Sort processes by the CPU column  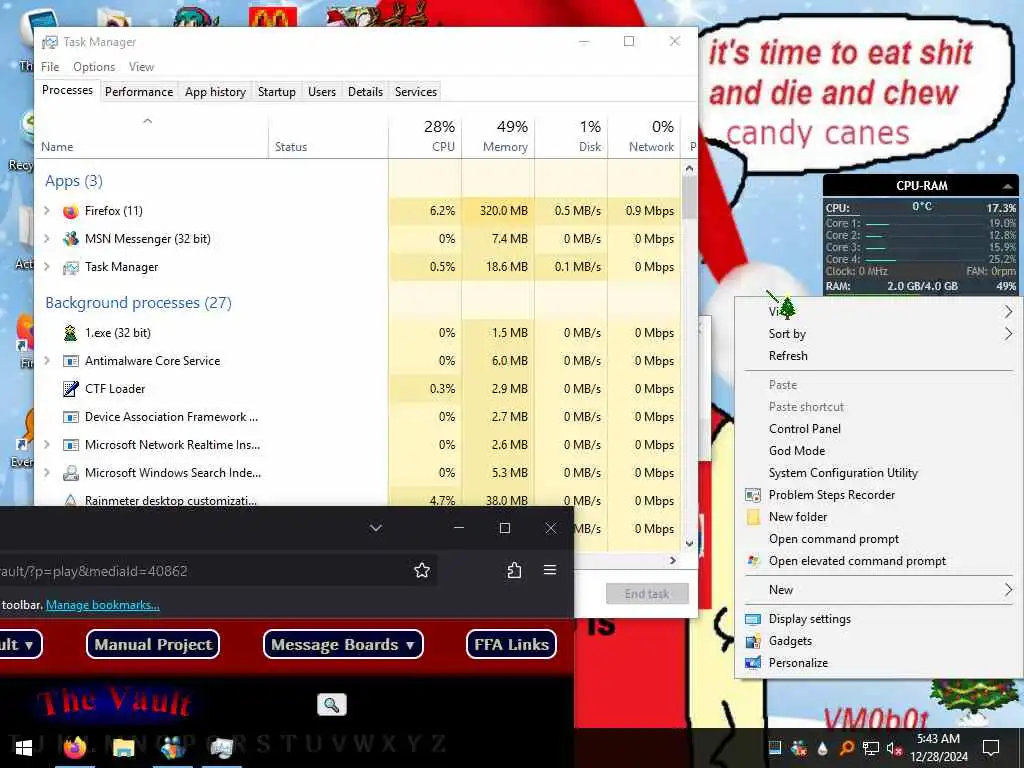coord(425,136)
